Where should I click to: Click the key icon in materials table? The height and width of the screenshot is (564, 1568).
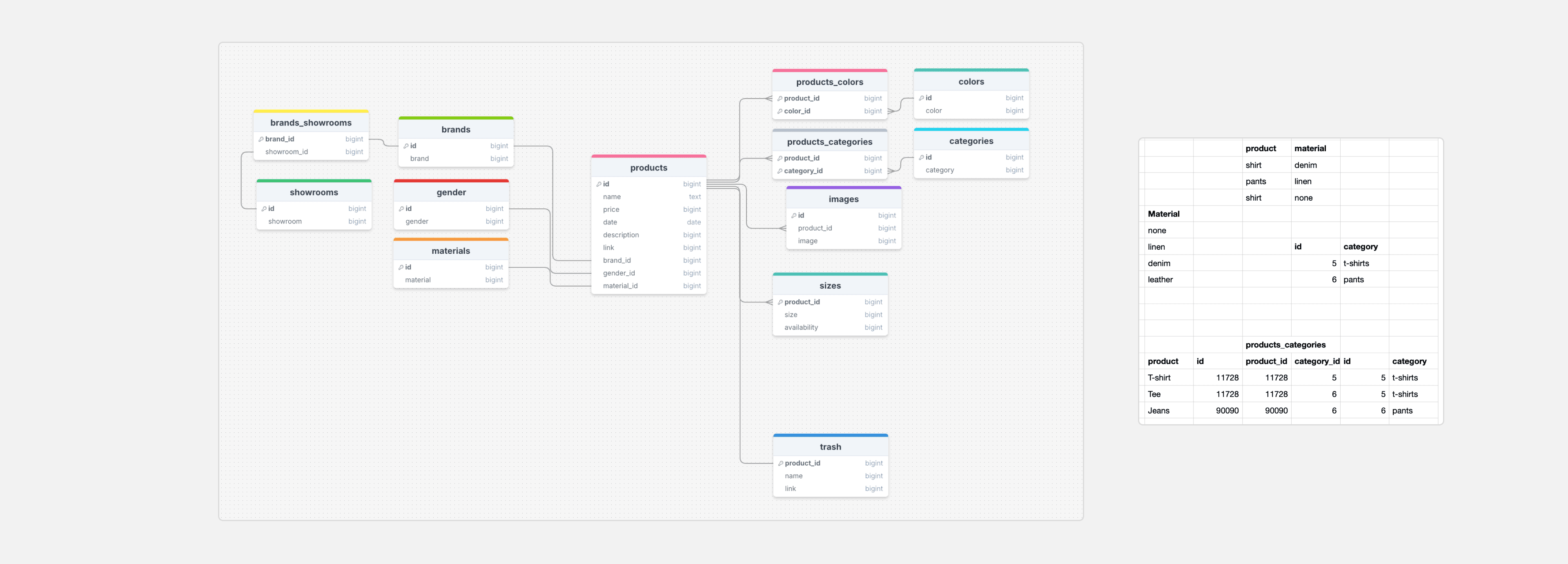[x=401, y=267]
